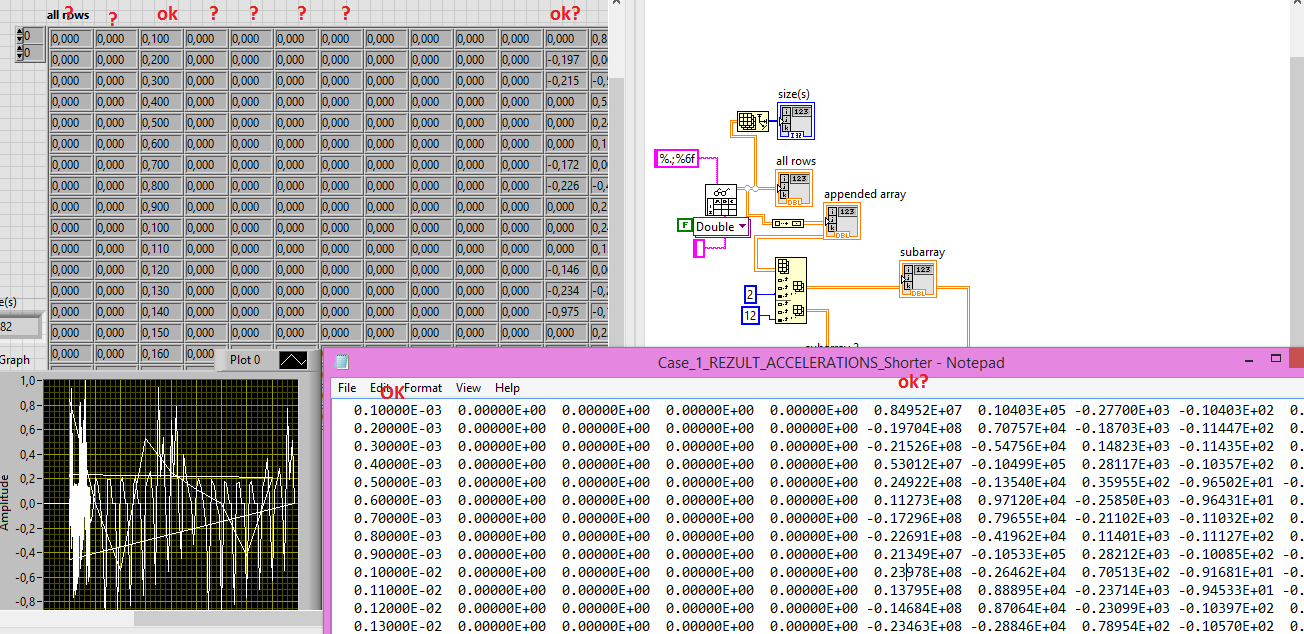Click the Notepad icon in title bar
Image resolution: width=1304 pixels, height=634 pixels.
pyautogui.click(x=342, y=362)
